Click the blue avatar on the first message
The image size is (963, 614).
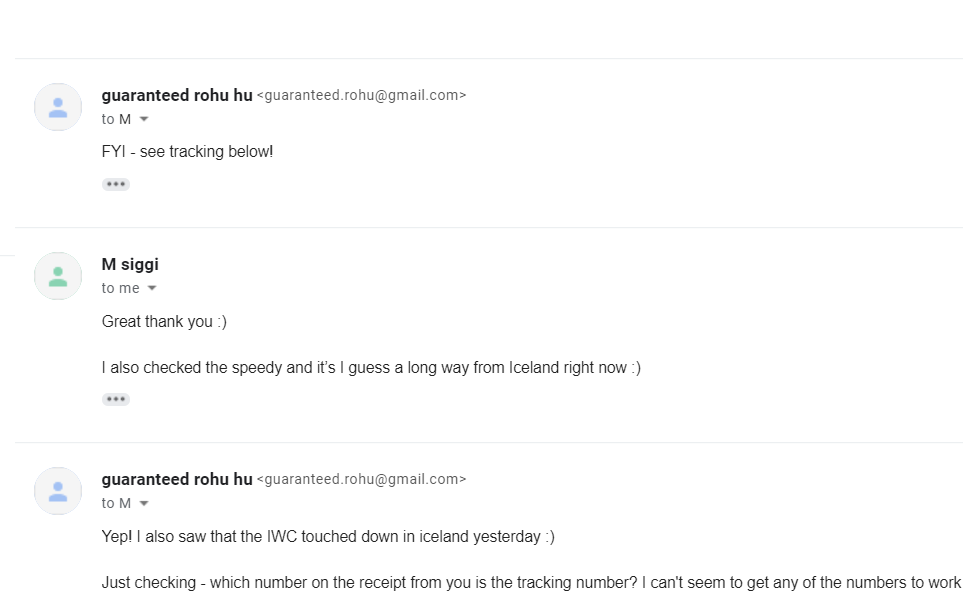[x=58, y=107]
